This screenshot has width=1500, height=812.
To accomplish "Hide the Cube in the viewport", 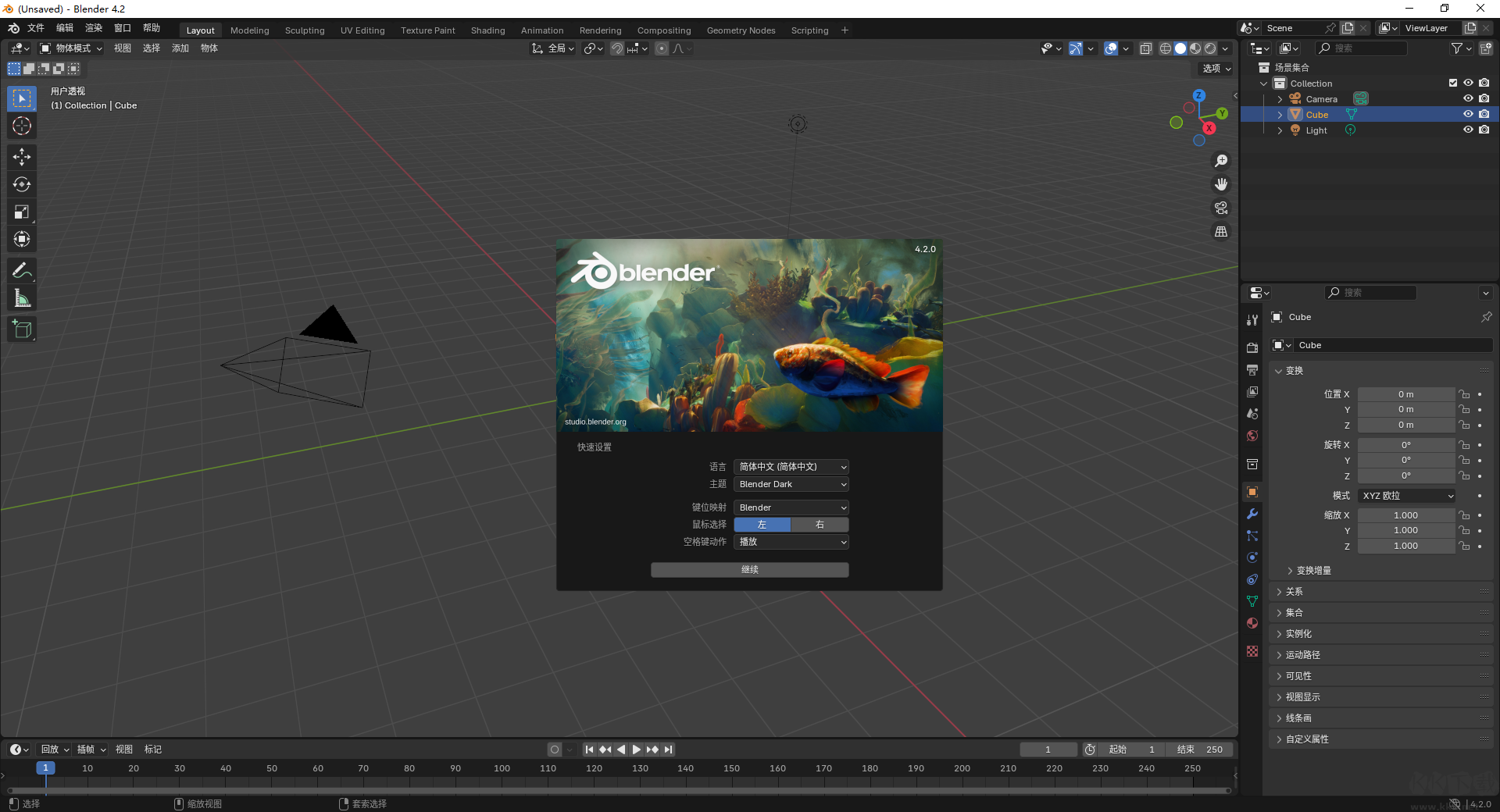I will 1468,114.
